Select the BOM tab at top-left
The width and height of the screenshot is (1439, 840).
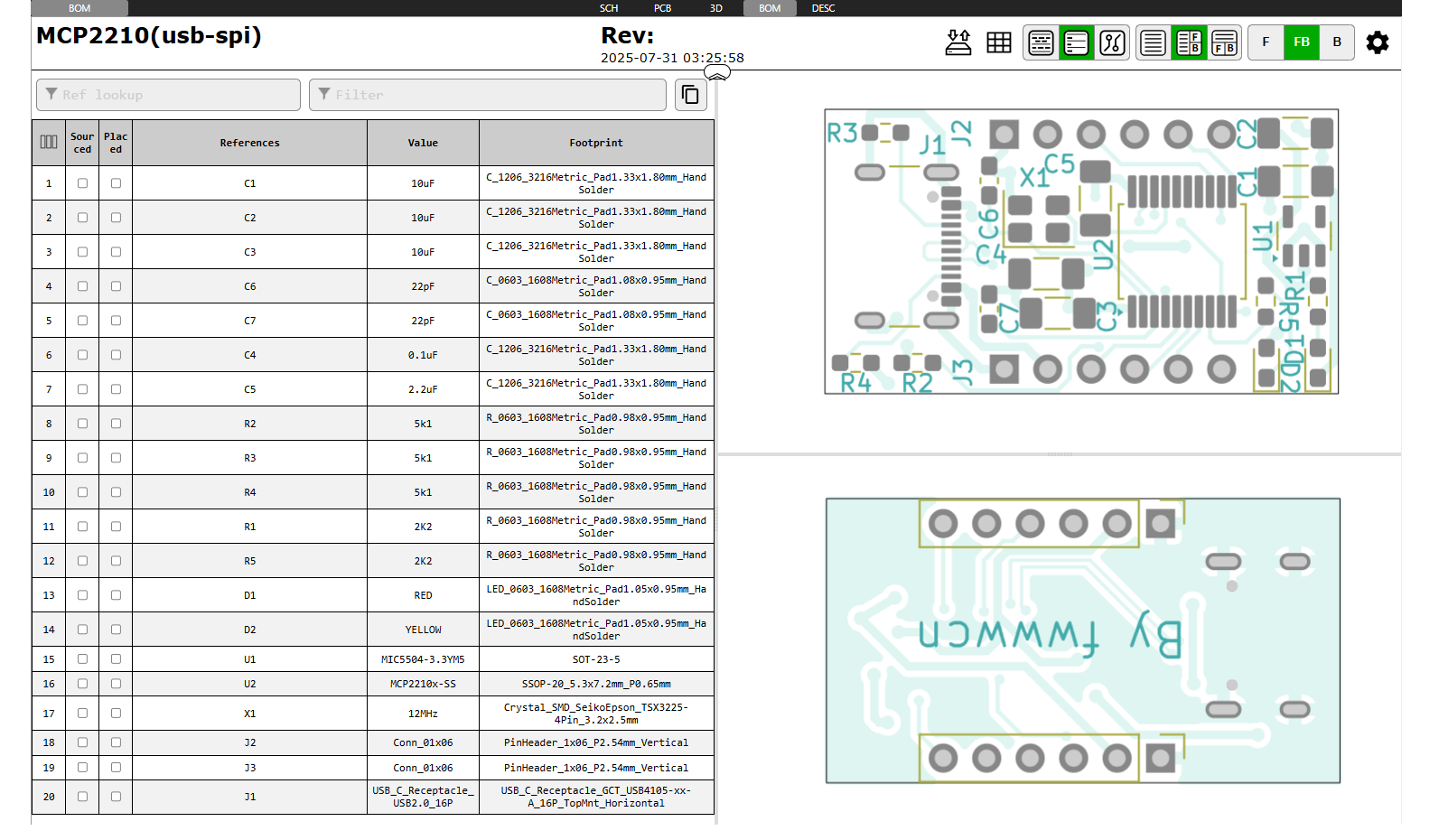(x=79, y=8)
